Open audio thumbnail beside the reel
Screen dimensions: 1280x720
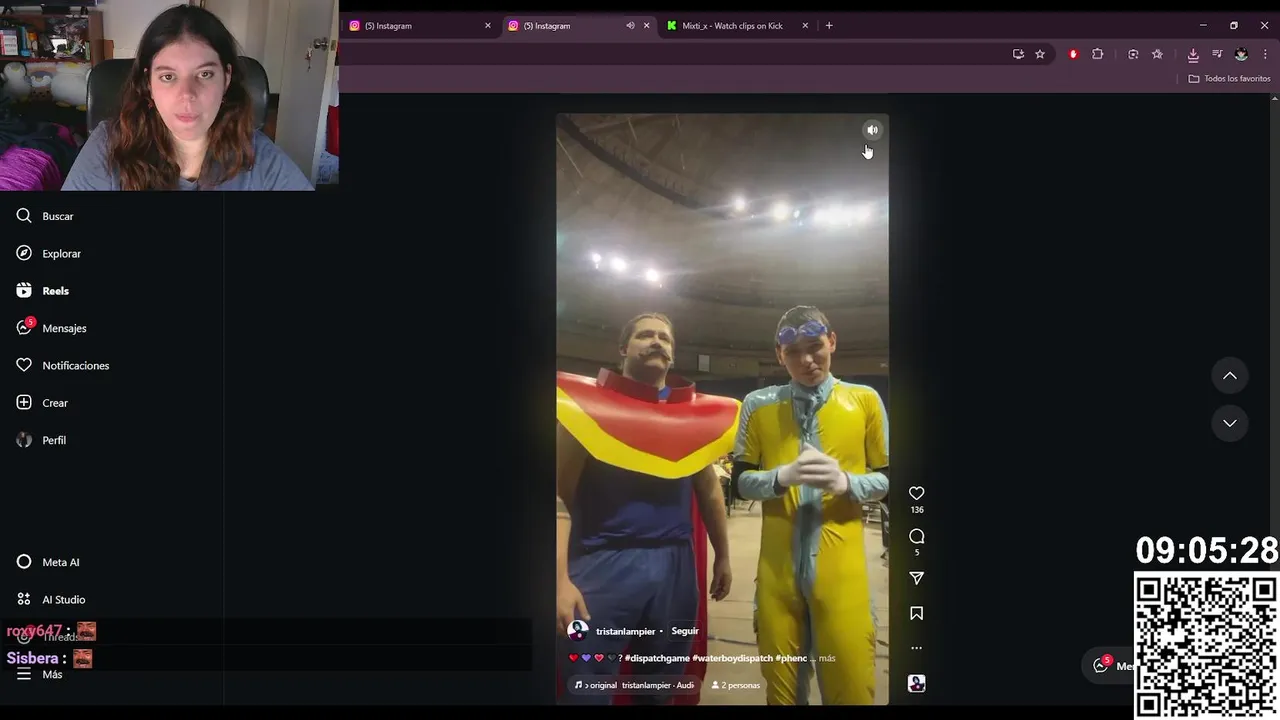point(916,683)
